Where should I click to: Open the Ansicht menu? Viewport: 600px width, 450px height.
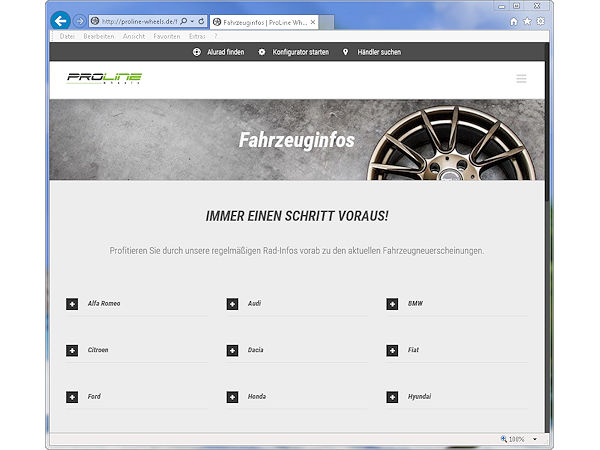[134, 36]
